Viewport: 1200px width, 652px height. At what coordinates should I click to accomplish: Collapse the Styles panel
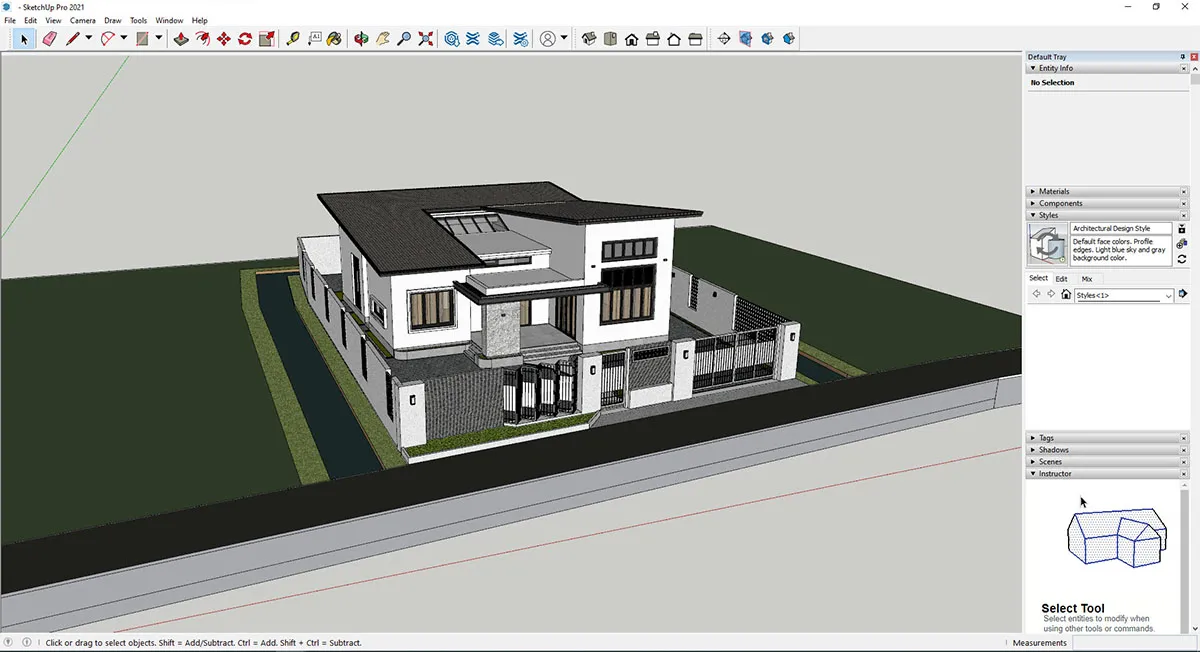tap(1033, 215)
